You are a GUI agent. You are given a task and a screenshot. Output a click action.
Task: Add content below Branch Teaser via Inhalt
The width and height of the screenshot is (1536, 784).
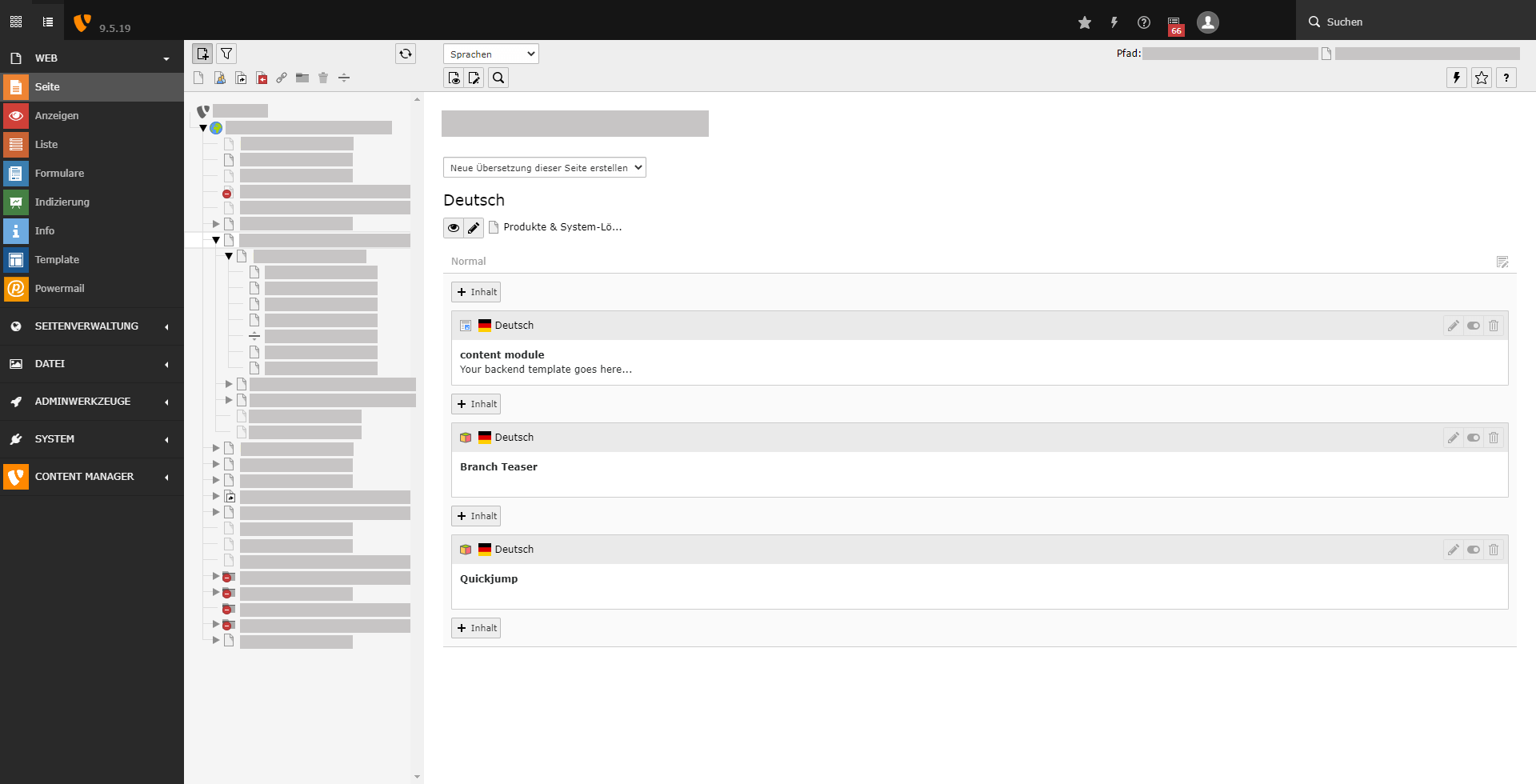click(476, 516)
